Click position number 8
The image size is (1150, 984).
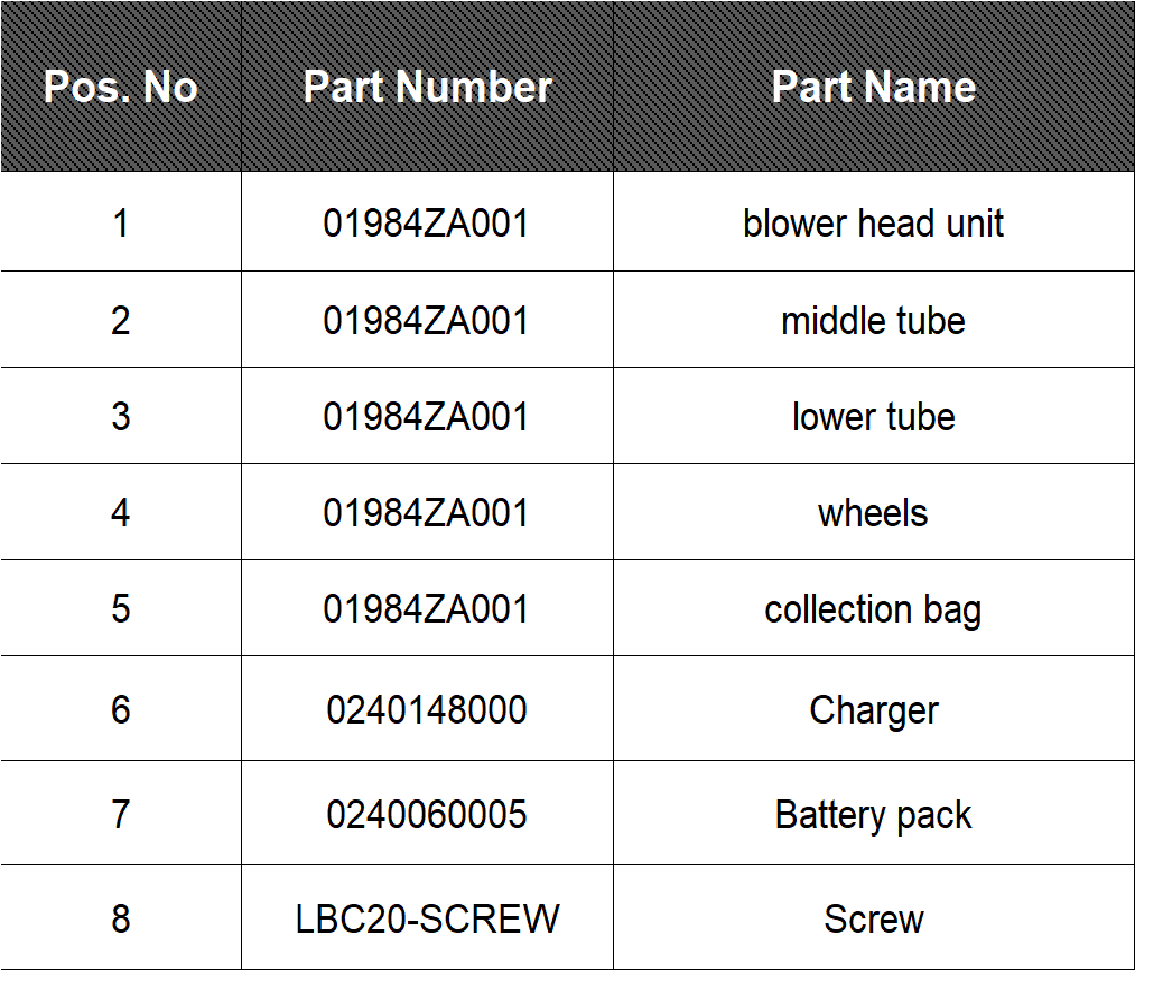(121, 919)
